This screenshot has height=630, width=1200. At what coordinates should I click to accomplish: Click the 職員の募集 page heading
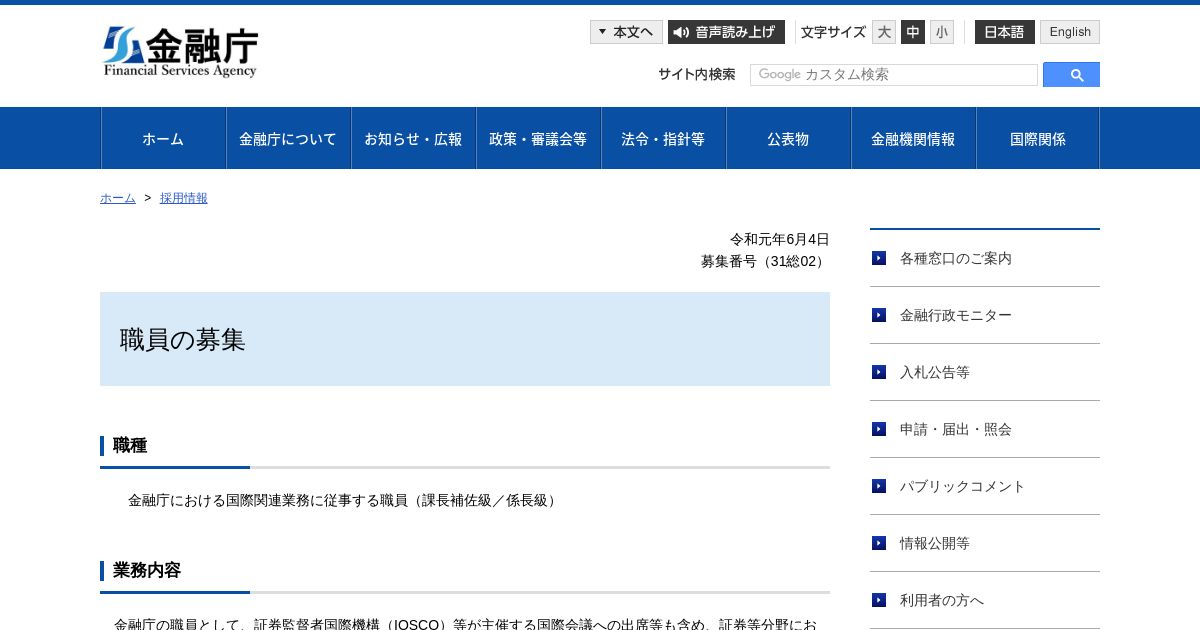(183, 340)
